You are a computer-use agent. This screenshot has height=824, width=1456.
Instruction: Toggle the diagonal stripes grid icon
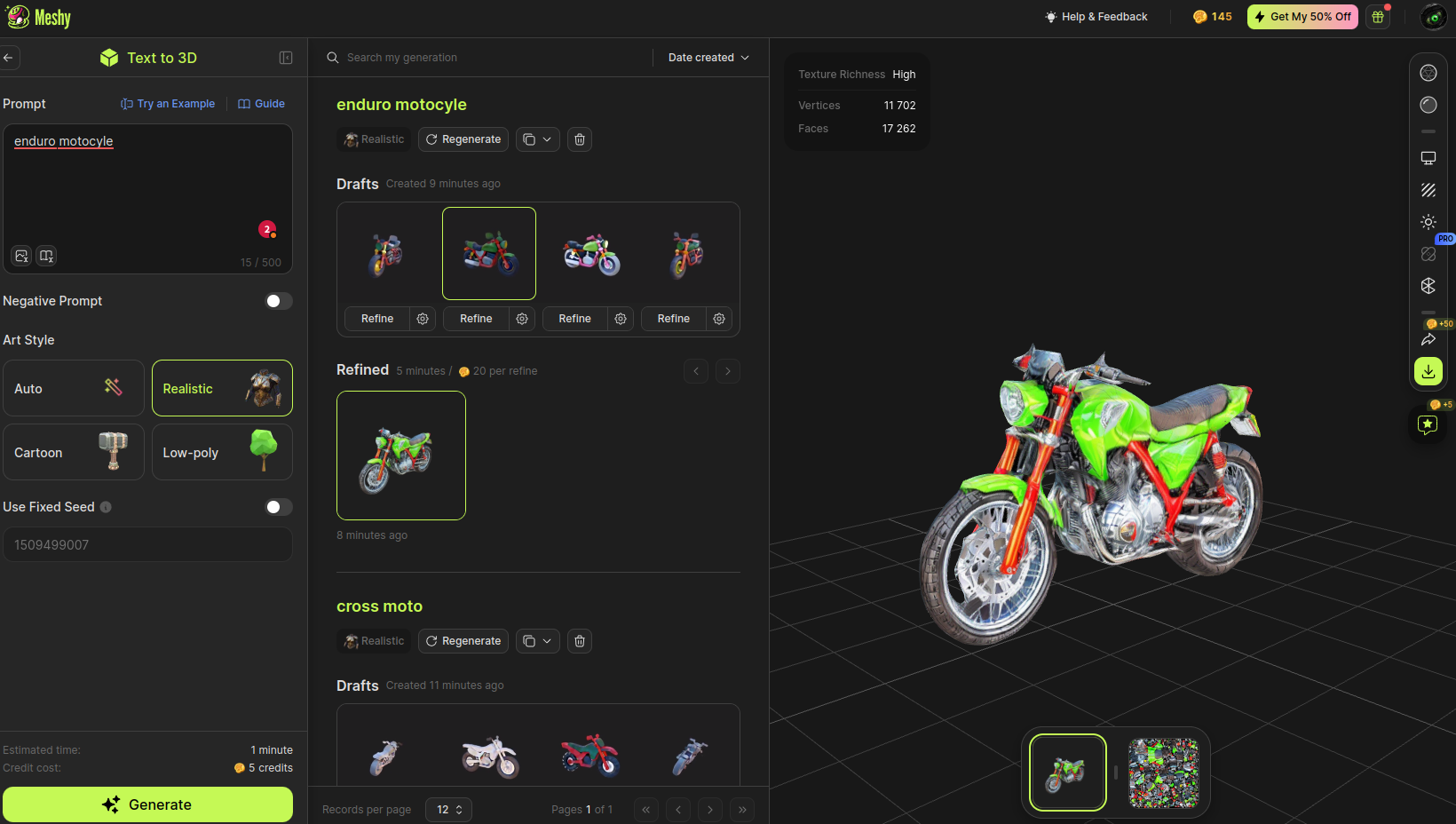tap(1428, 190)
